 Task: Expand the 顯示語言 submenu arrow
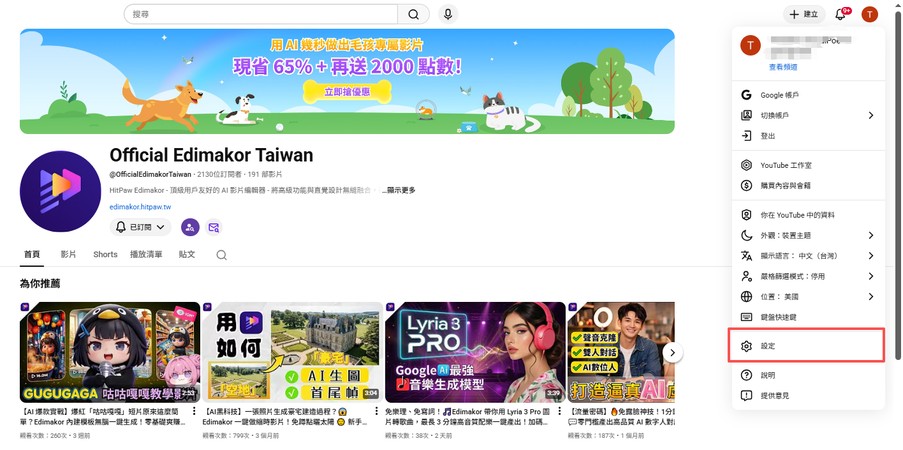(x=871, y=255)
